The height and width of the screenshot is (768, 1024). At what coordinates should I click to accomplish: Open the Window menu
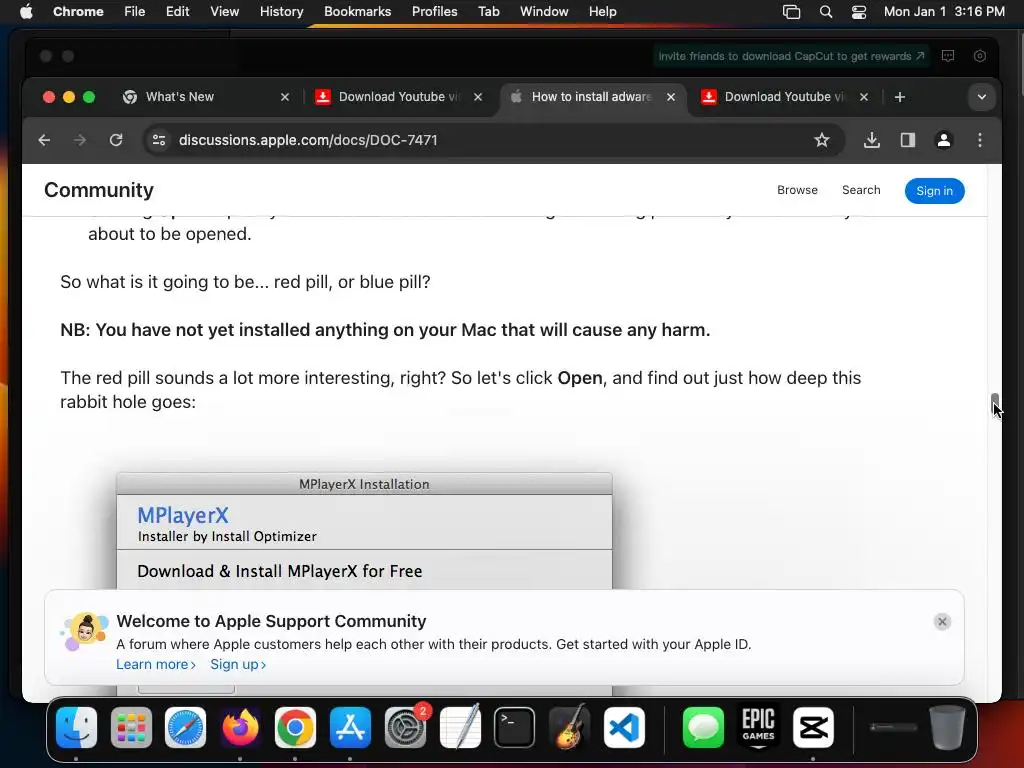pos(544,12)
